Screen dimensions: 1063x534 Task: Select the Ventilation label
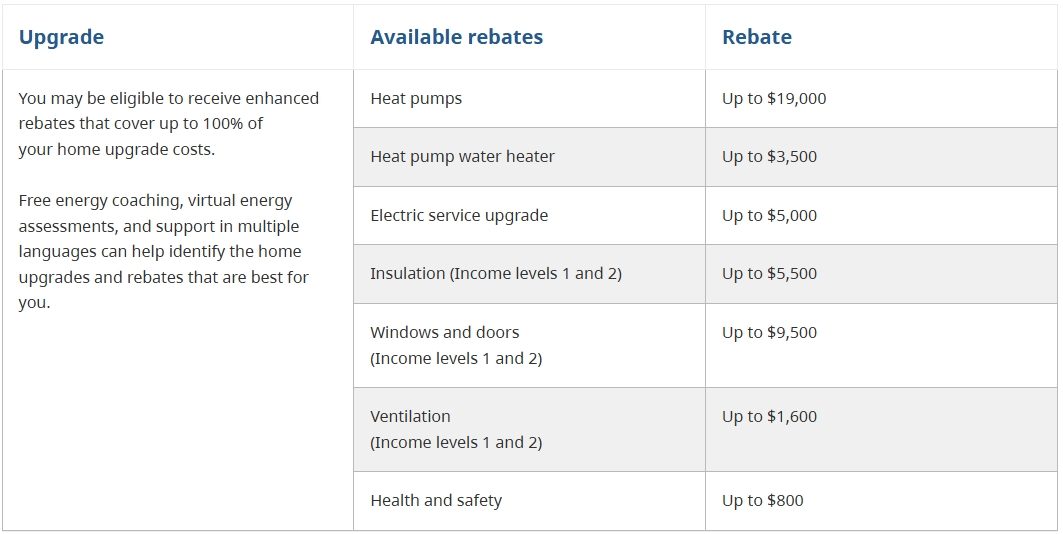click(x=410, y=416)
